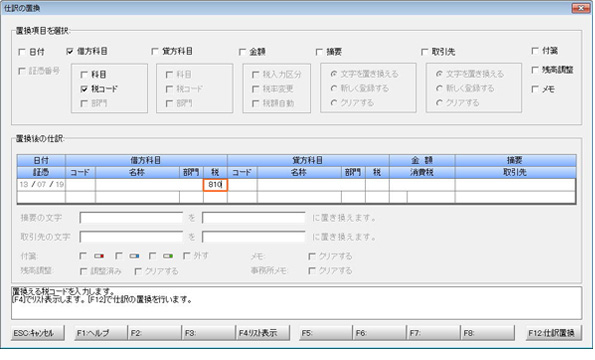Viewport: 595px width, 360px height.
Task: Enable the 取引先 checkbox
Action: pyautogui.click(x=424, y=52)
